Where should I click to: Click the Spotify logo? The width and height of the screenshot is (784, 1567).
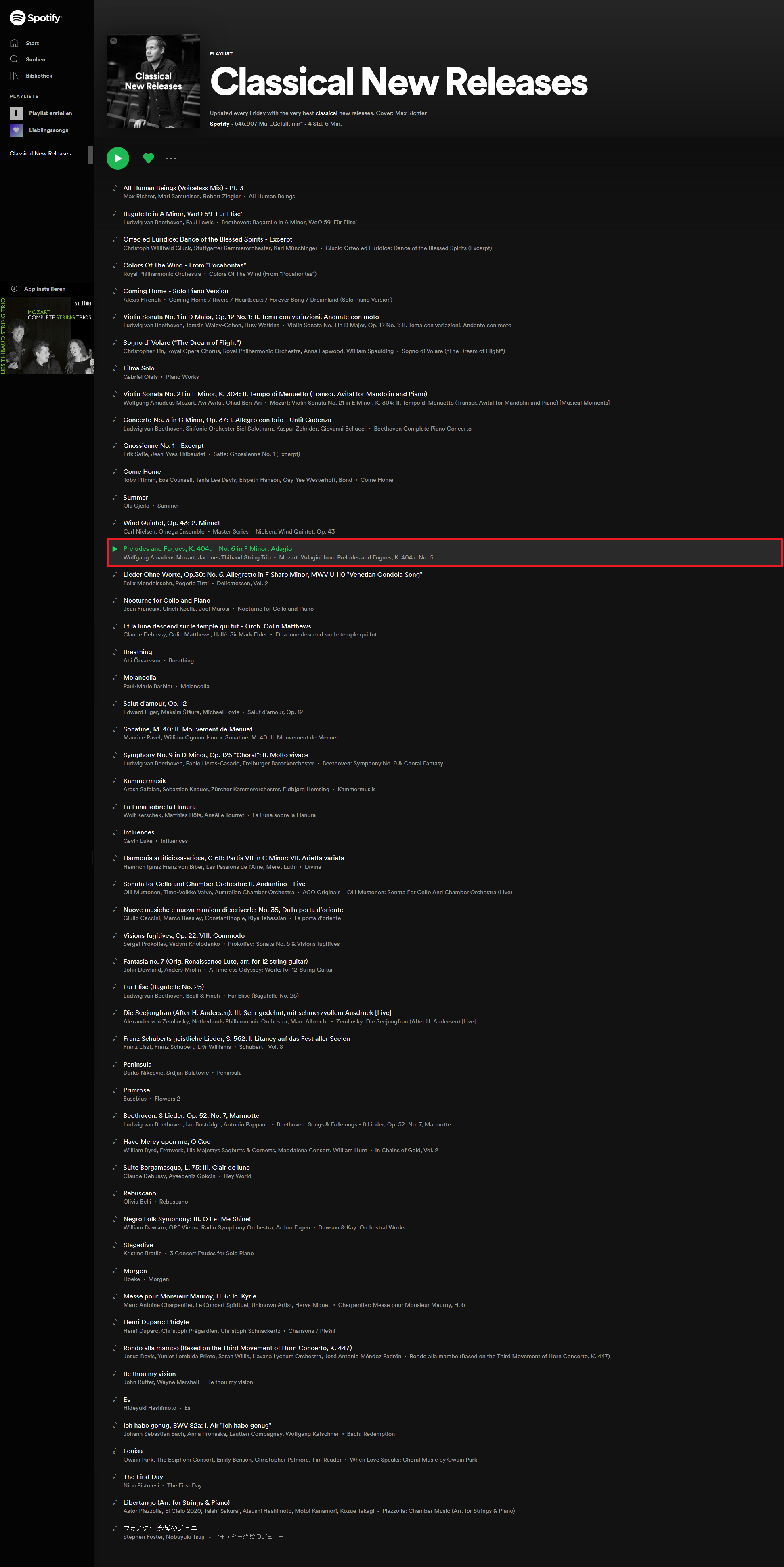(x=35, y=18)
